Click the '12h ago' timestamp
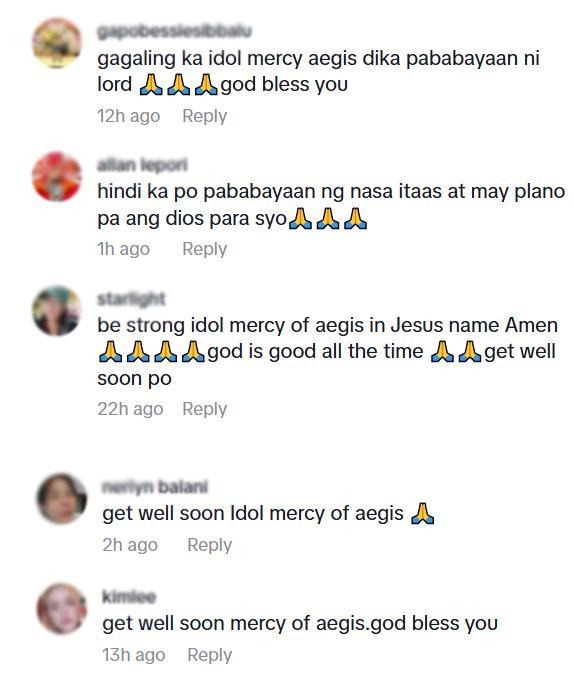The width and height of the screenshot is (574, 691). click(x=129, y=116)
